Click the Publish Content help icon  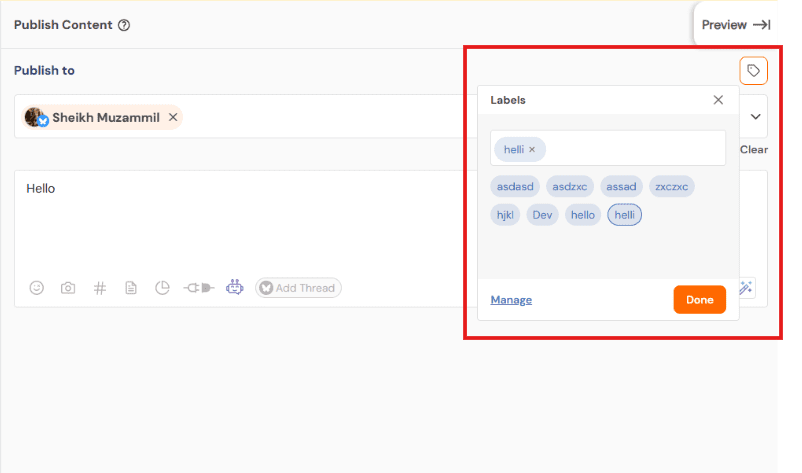click(124, 25)
